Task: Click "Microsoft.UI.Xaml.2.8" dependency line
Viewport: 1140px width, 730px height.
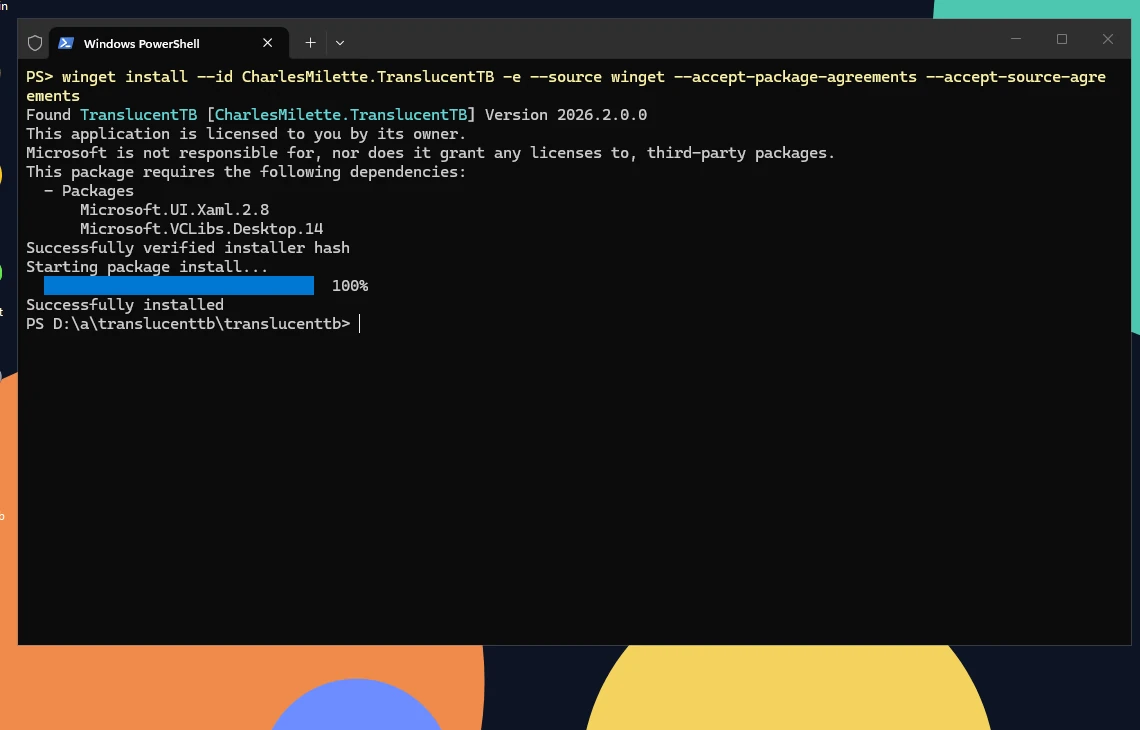Action: pos(174,209)
